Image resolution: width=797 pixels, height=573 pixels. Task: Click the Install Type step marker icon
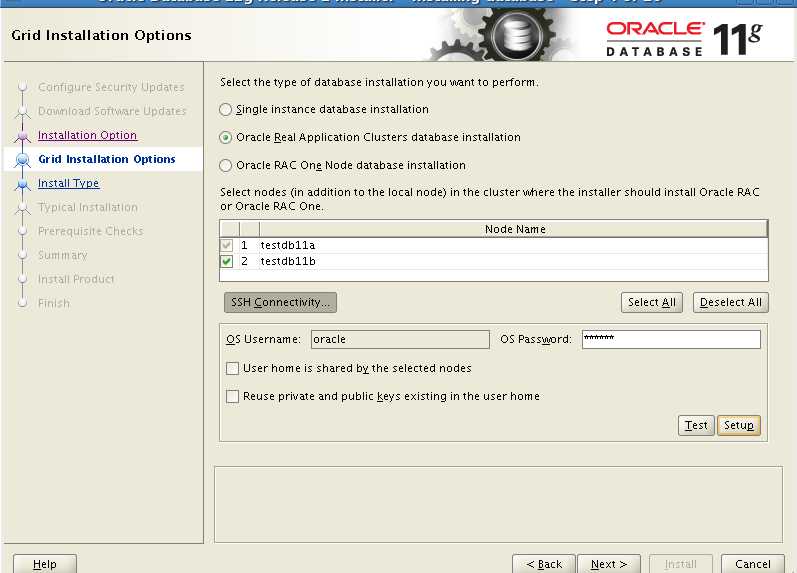click(x=22, y=184)
